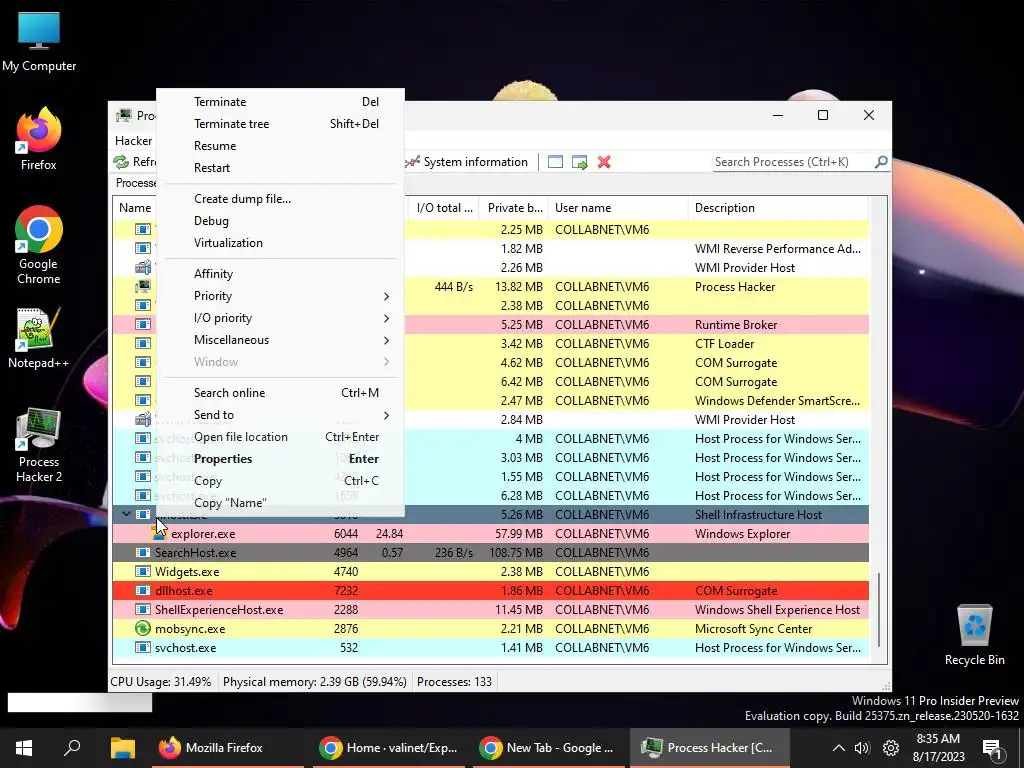The width and height of the screenshot is (1024, 768).
Task: Click the 108.75 MB private bytes value
Action: point(516,552)
